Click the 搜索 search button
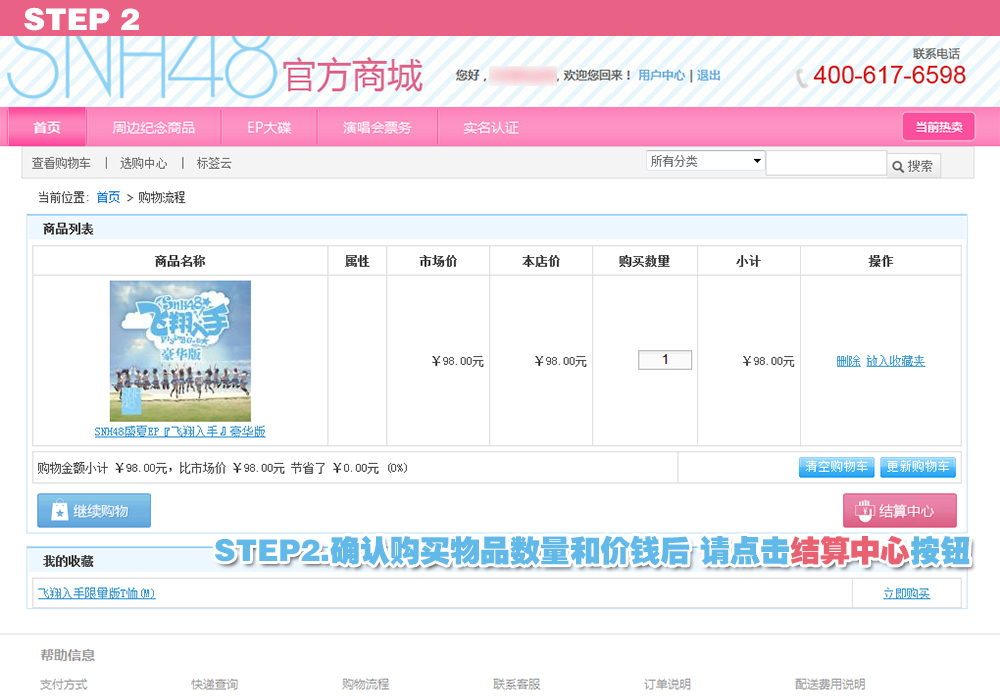 (913, 167)
